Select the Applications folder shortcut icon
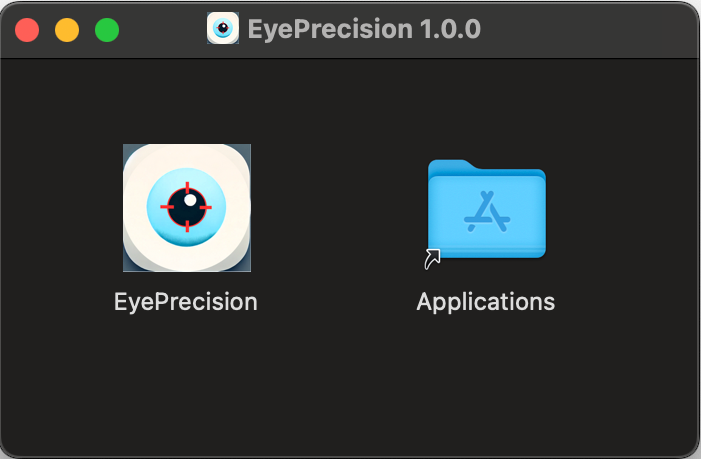The height and width of the screenshot is (459, 701). point(486,209)
